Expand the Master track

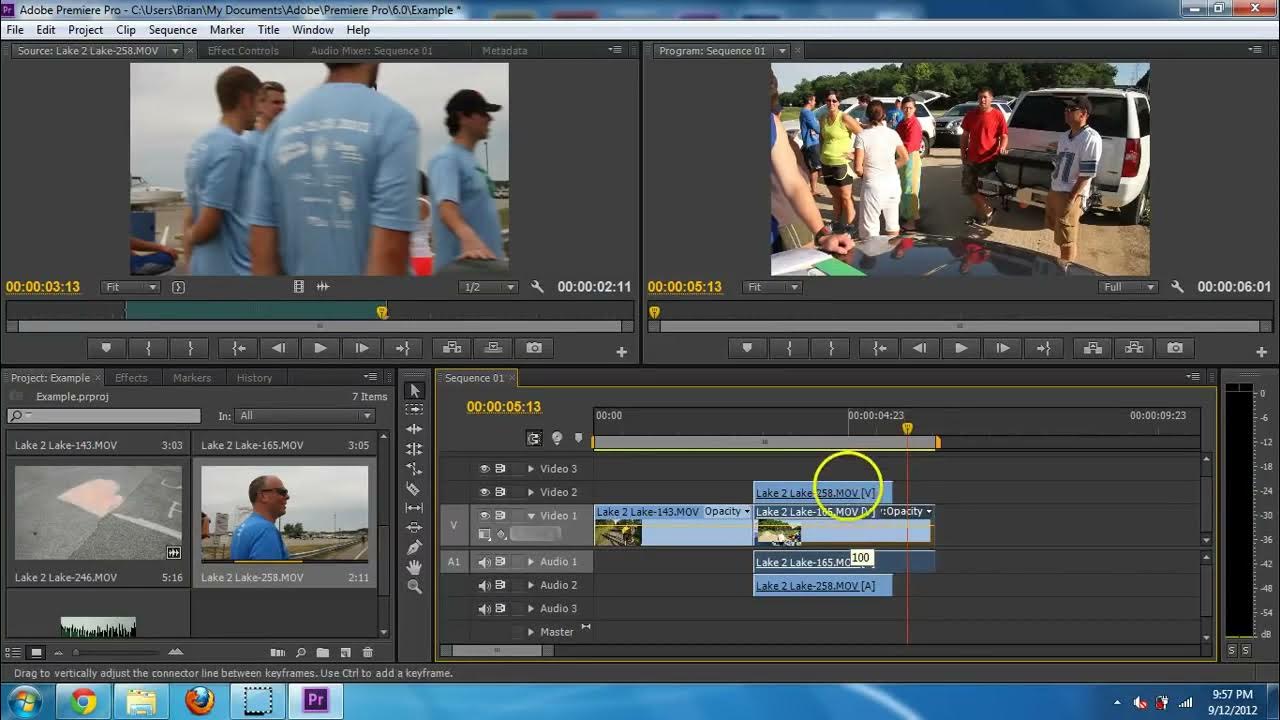coord(531,632)
